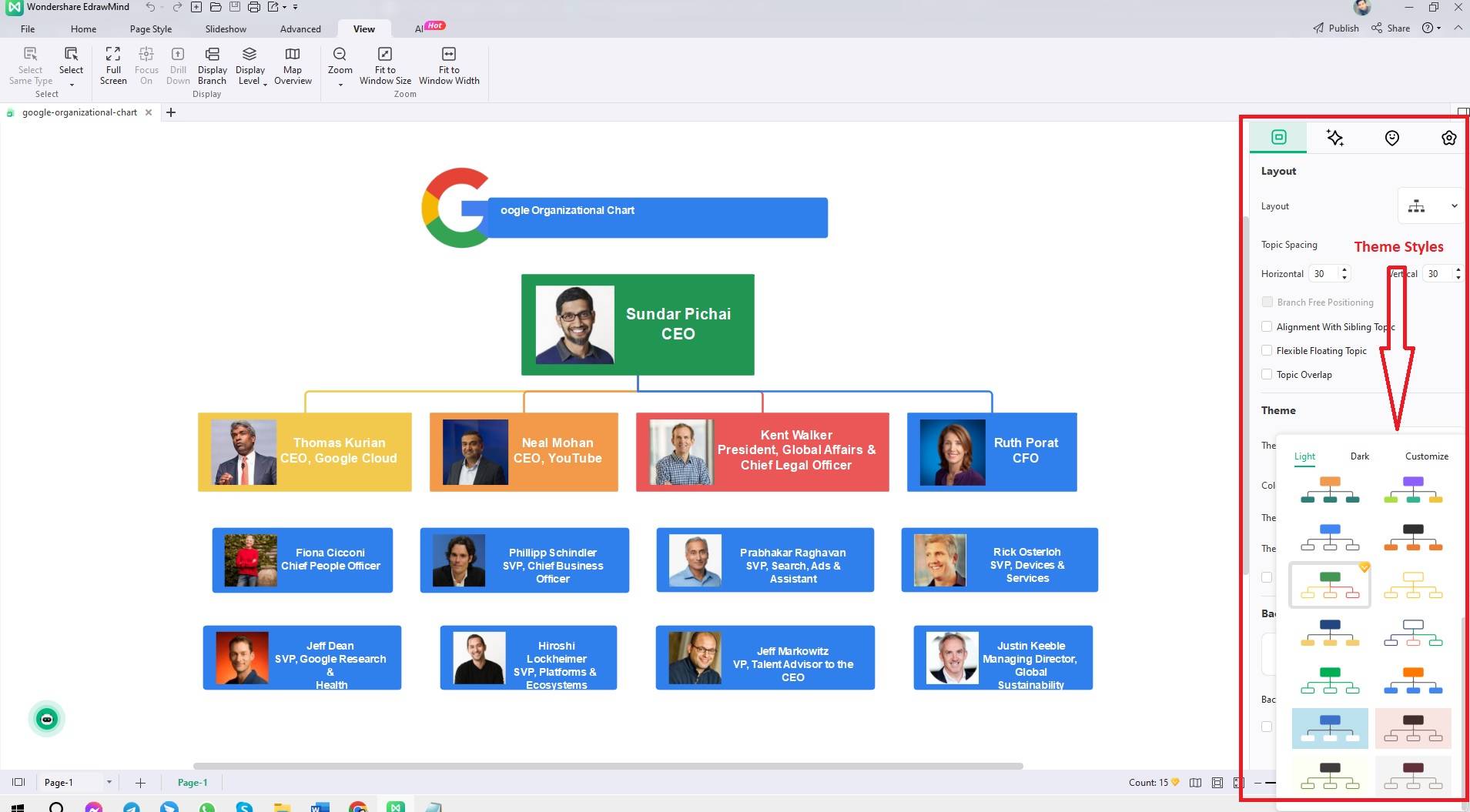Viewport: 1470px width, 812px height.
Task: Open the Windows Start menu
Action: point(17,807)
